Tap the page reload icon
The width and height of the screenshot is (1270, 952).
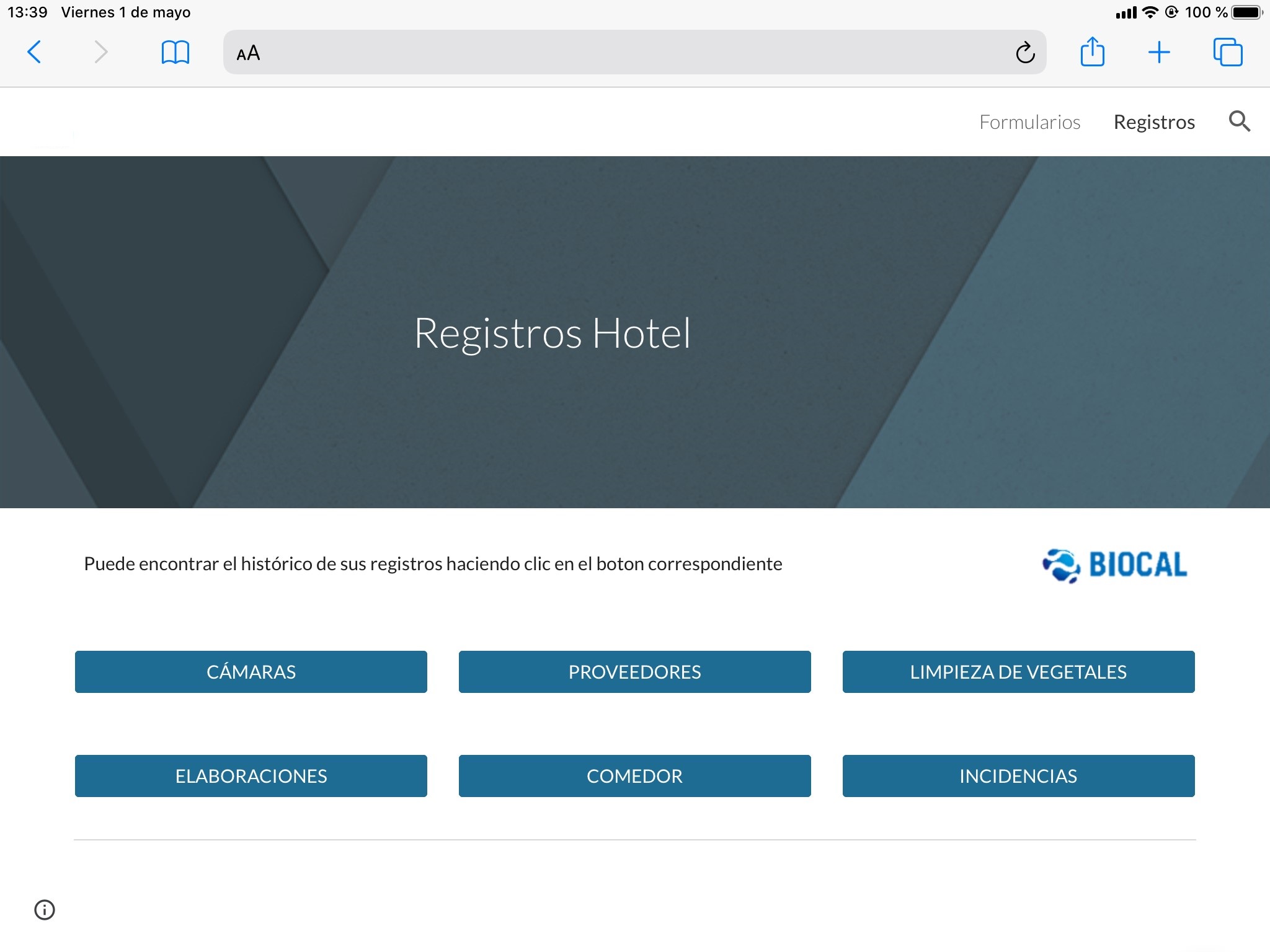[1024, 53]
